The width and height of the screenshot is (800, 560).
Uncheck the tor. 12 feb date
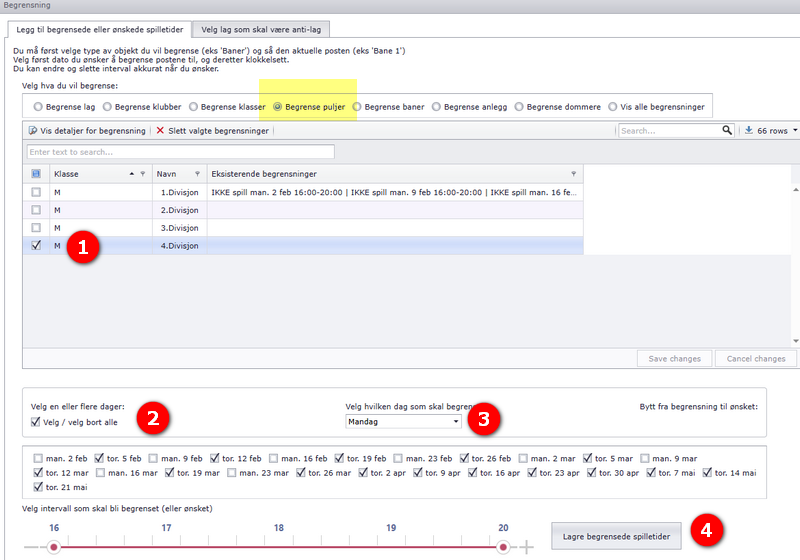[214, 458]
